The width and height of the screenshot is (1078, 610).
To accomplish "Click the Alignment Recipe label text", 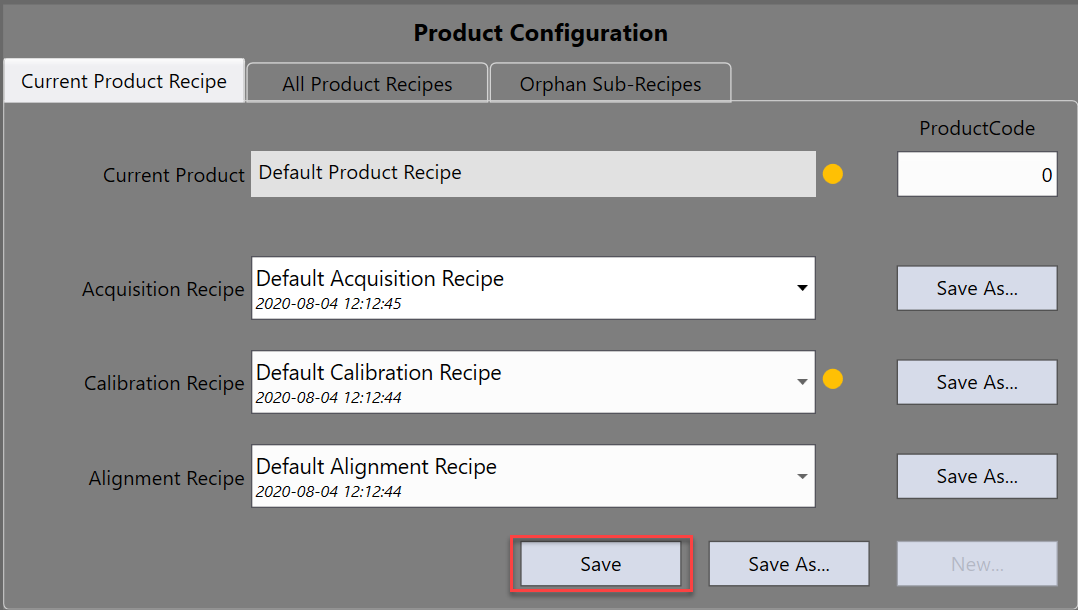I will (166, 479).
